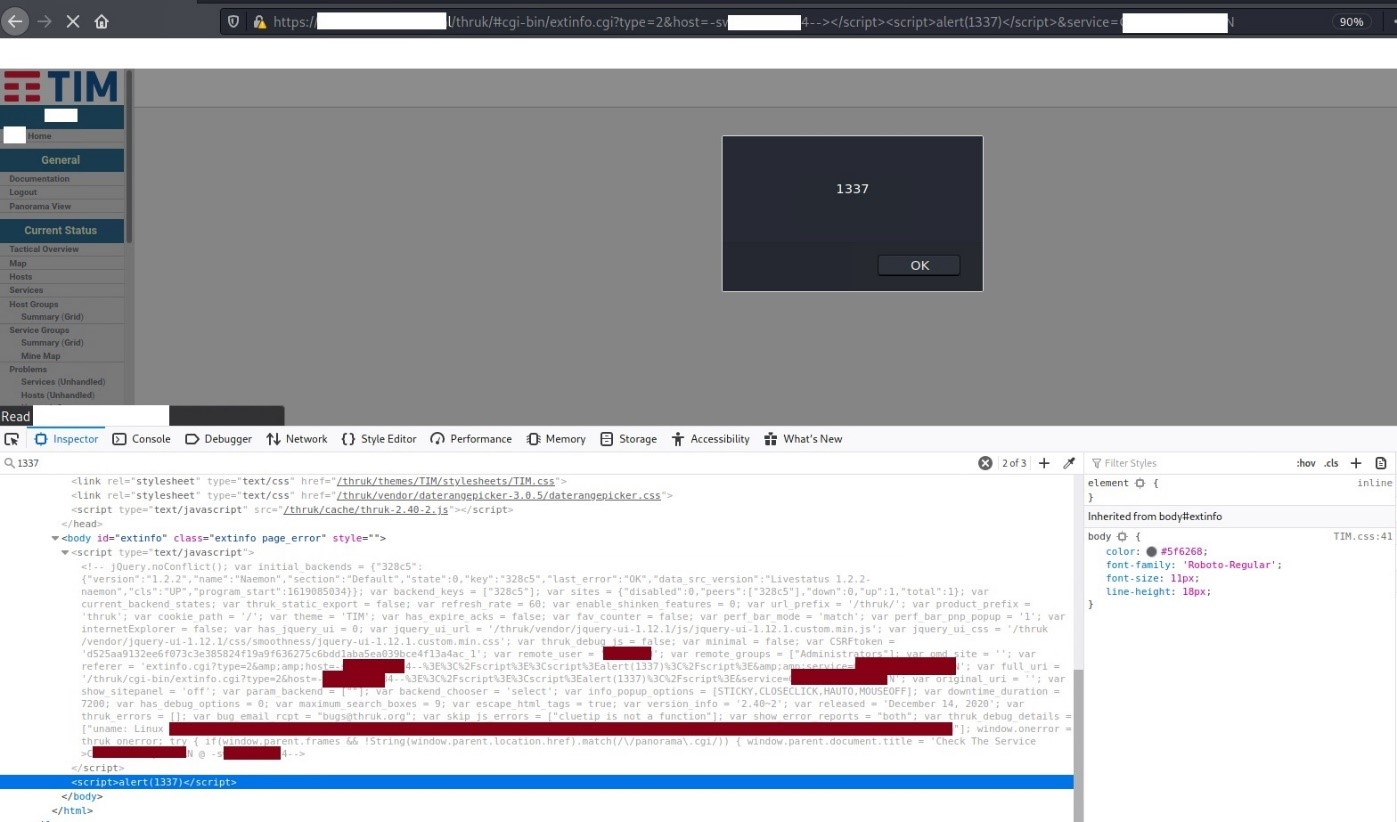
Task: Open the Home sidebar link
Action: 39,136
